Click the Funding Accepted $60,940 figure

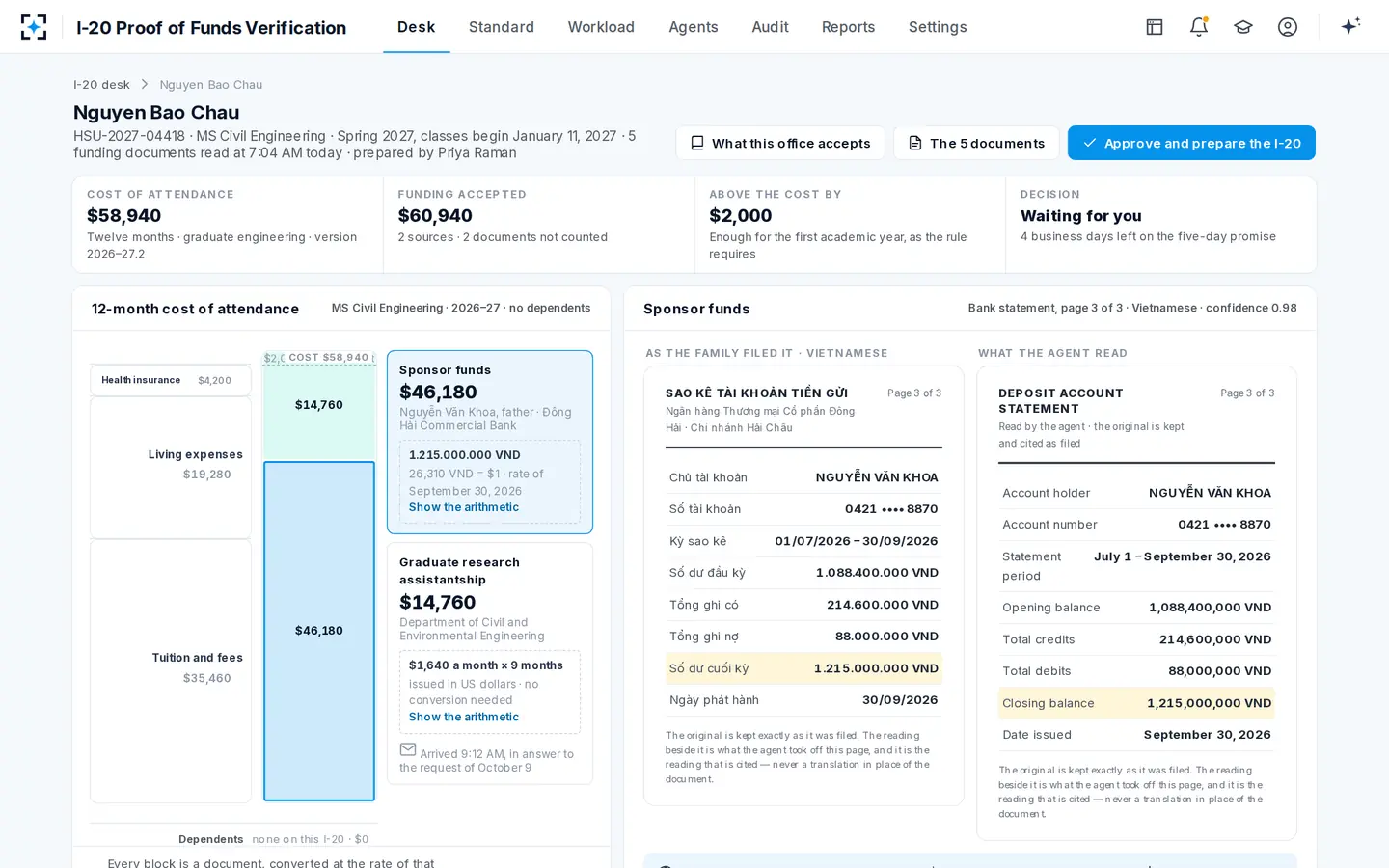435,216
